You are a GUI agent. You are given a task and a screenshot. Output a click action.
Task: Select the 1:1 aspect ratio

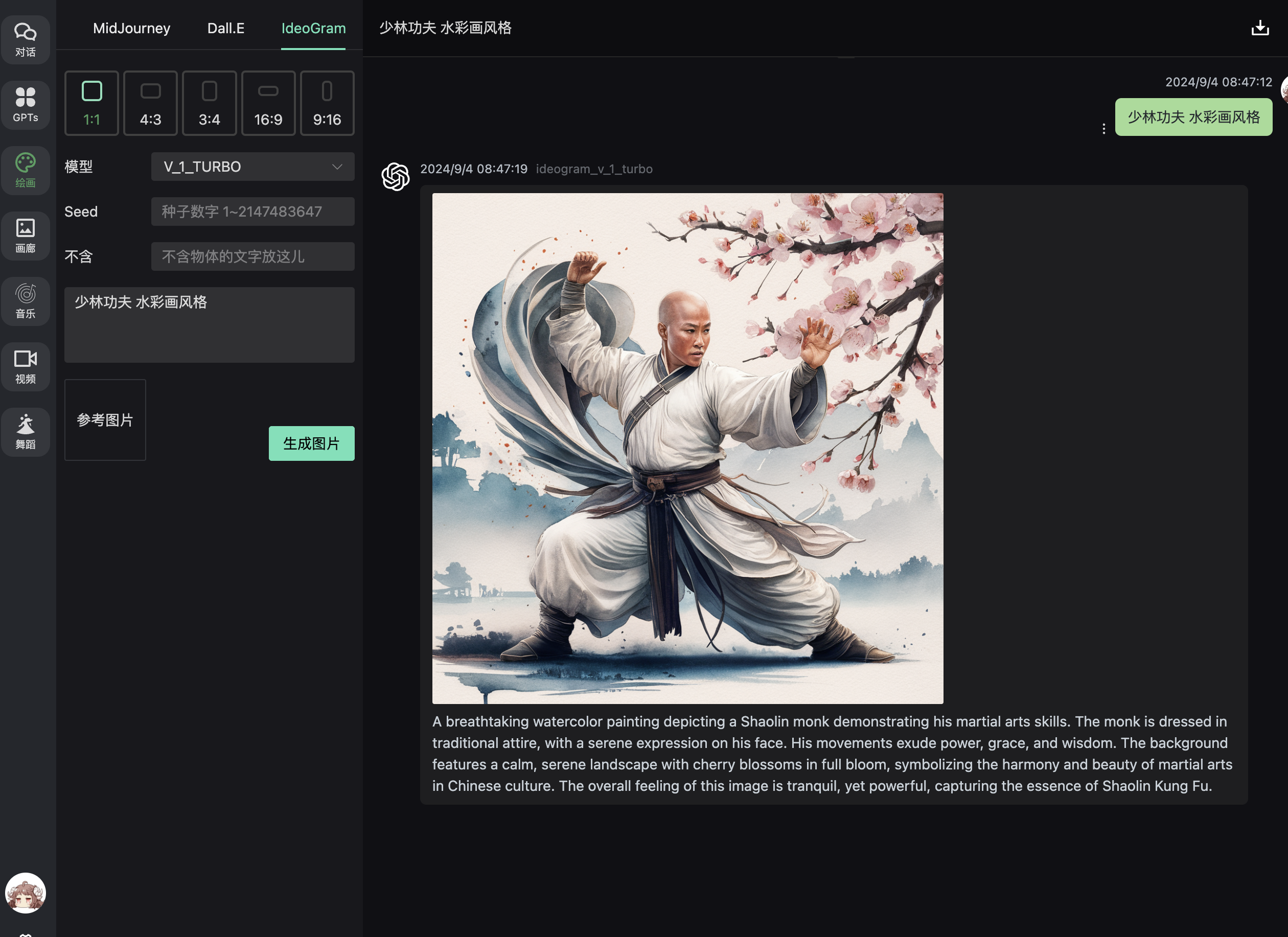point(91,103)
